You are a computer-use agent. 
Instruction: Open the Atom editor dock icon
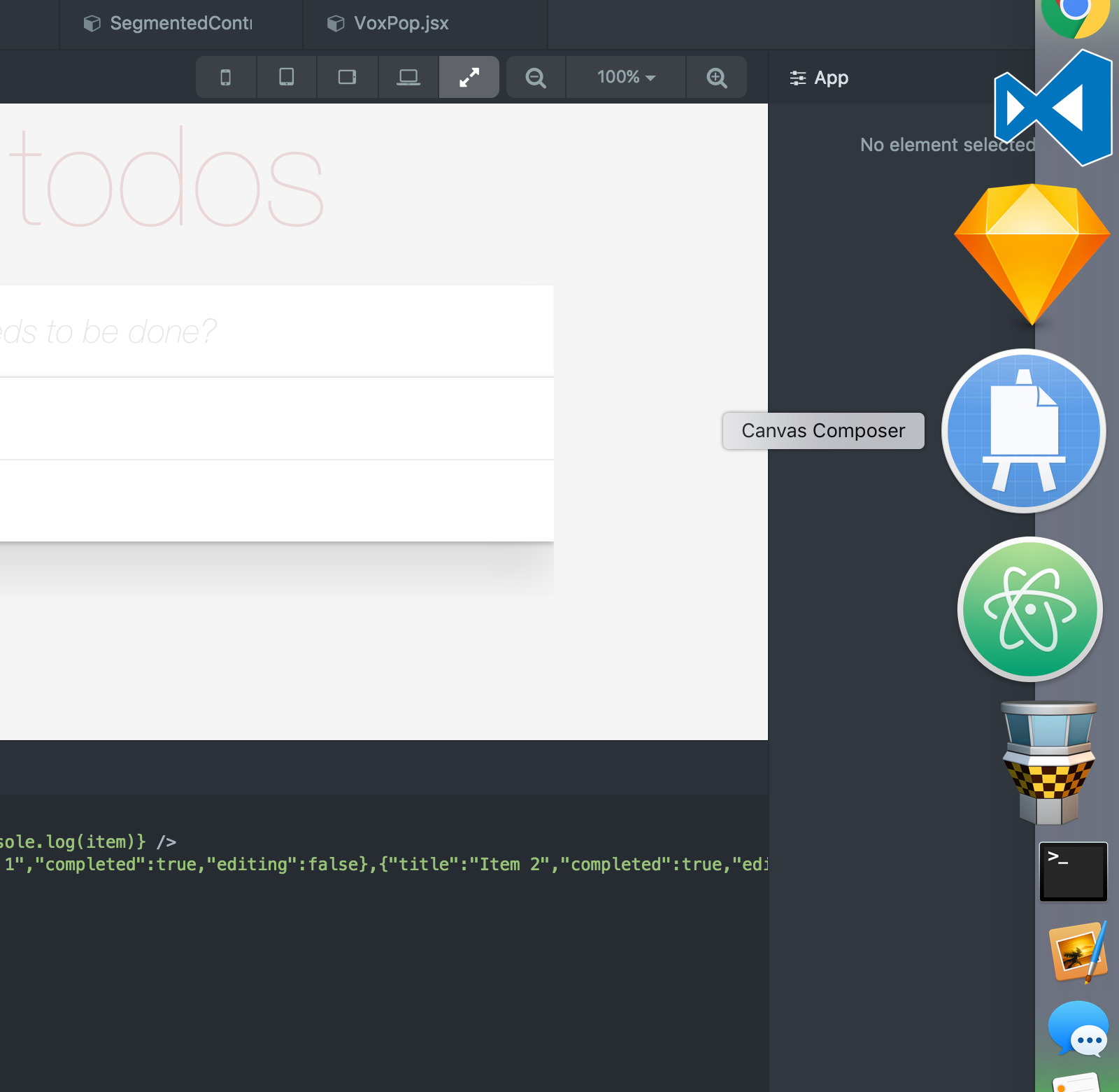click(1029, 609)
